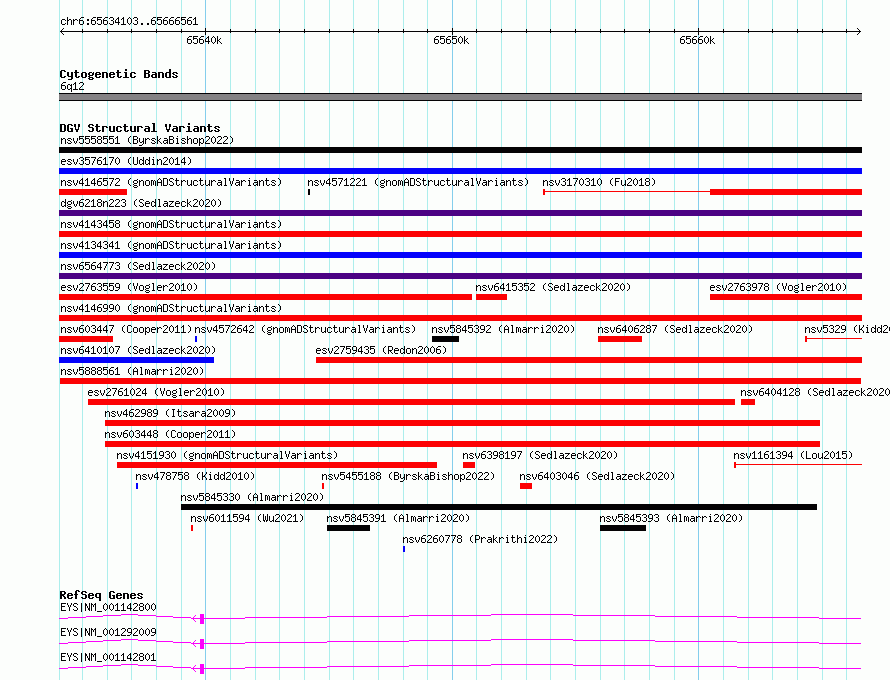Select the RefSeq Genes track title
This screenshot has height=680, width=890.
click(101, 595)
